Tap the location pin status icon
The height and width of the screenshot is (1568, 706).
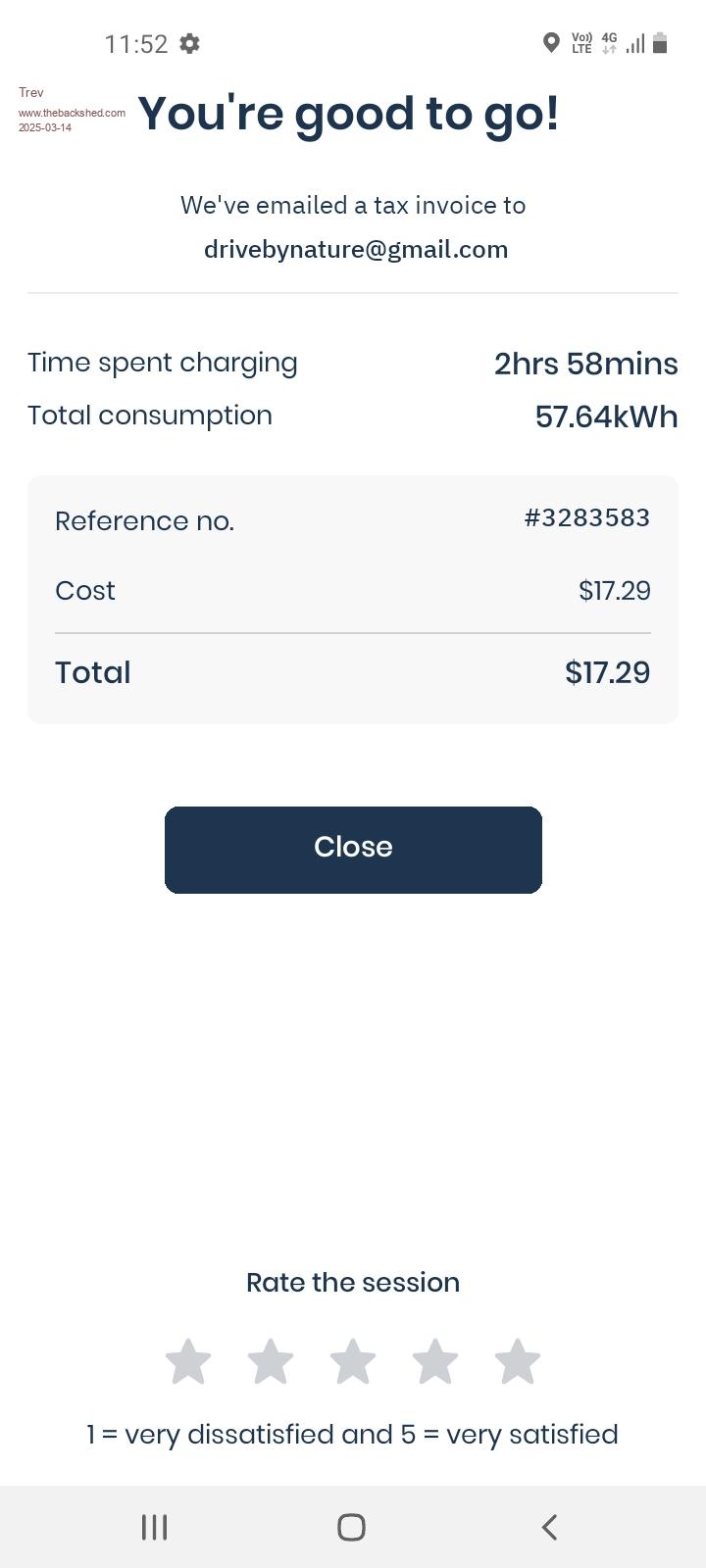point(551,43)
